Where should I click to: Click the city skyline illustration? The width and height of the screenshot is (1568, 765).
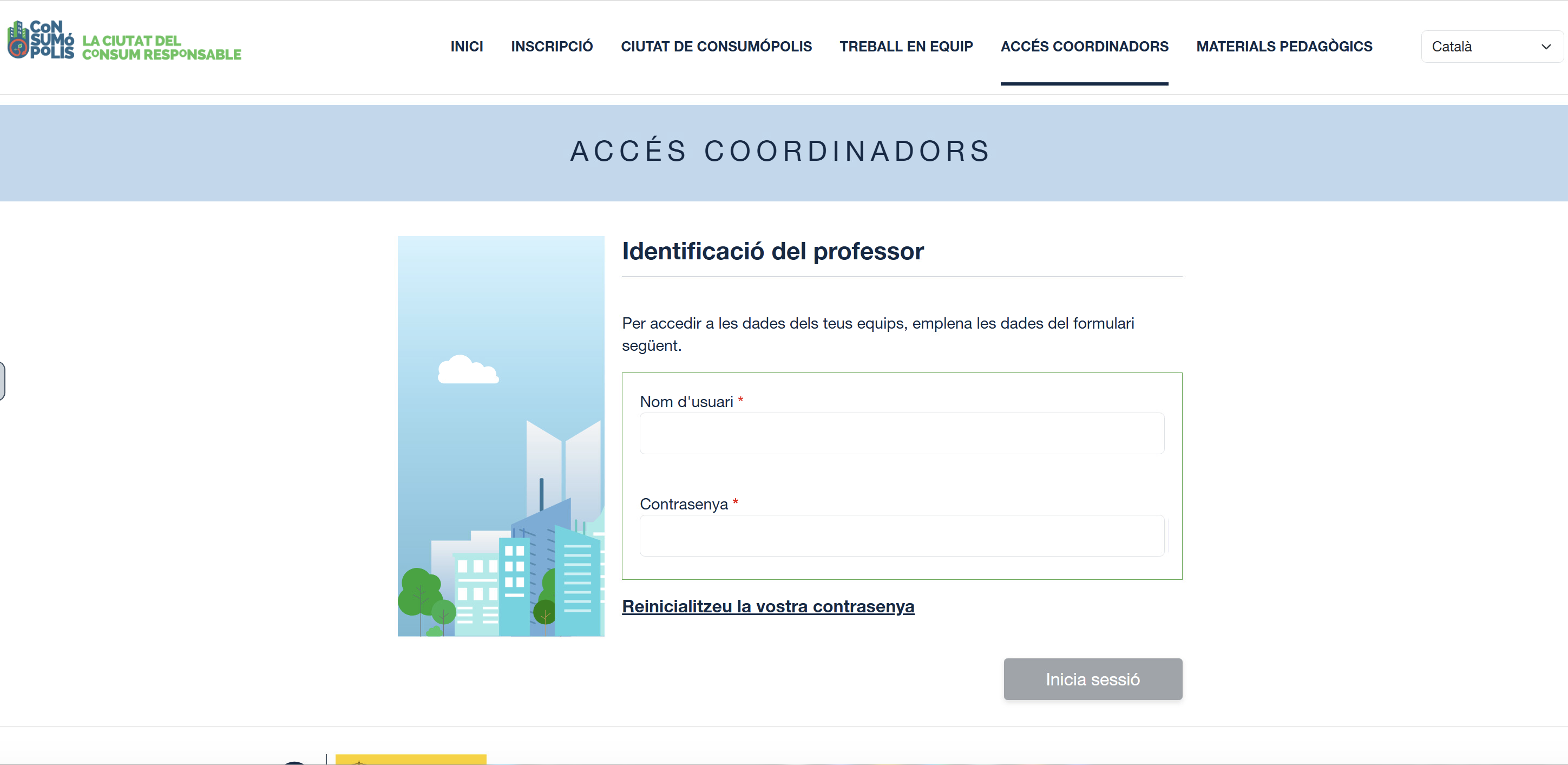click(500, 435)
